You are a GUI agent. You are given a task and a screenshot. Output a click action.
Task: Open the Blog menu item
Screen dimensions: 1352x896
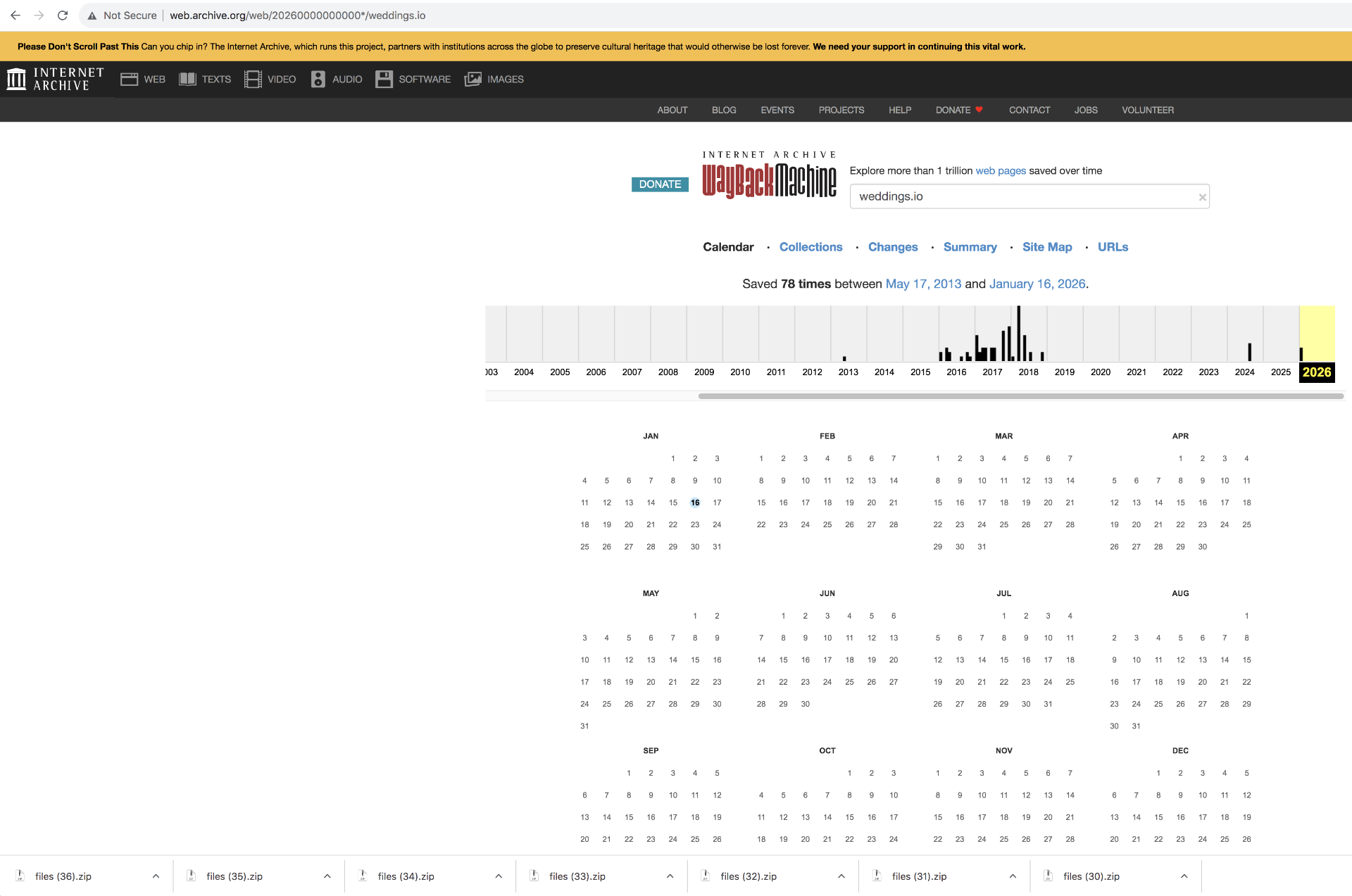[x=724, y=110]
